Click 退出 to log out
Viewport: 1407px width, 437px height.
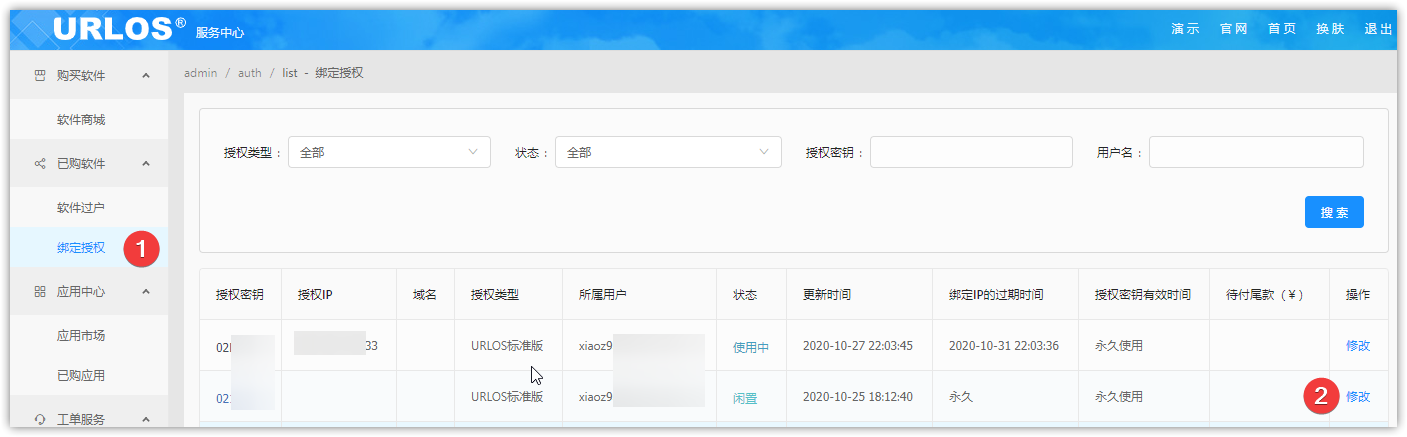[x=1378, y=29]
